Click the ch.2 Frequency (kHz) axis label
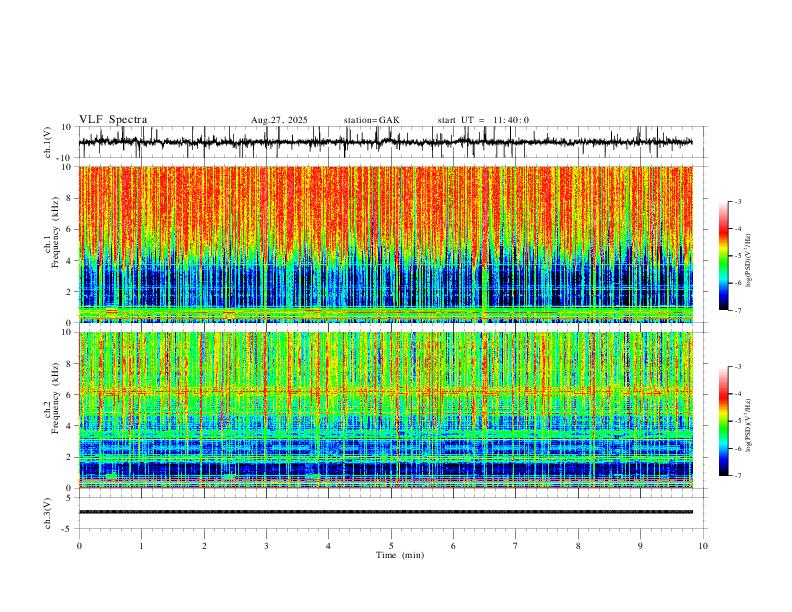 point(52,398)
